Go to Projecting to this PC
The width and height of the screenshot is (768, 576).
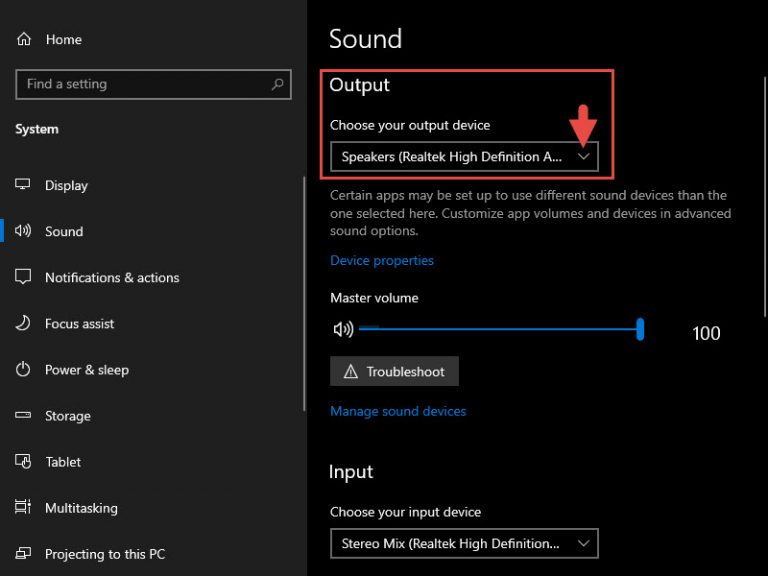[105, 554]
